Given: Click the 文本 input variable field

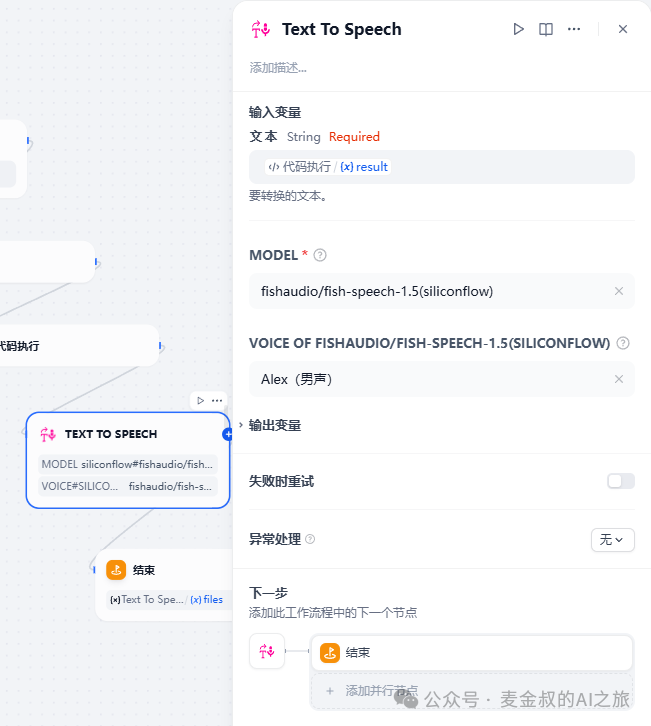Looking at the screenshot, I should 441,167.
